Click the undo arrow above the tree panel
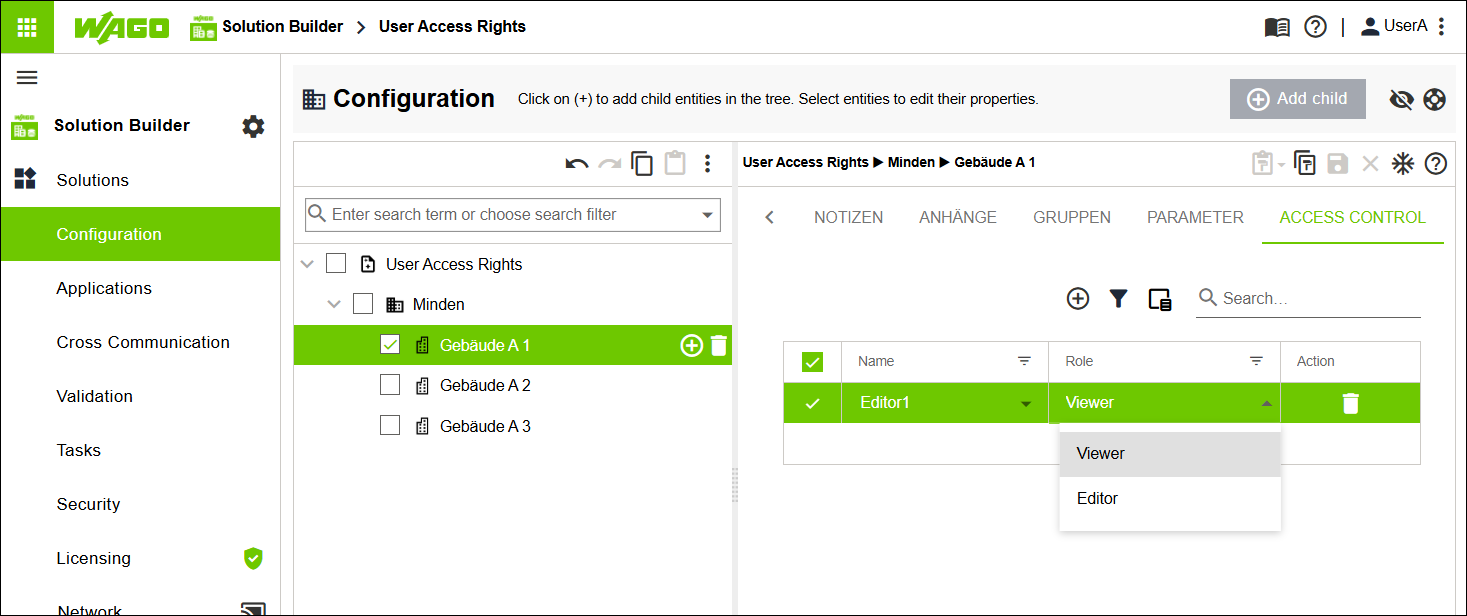Image resolution: width=1467 pixels, height=616 pixels. point(576,162)
